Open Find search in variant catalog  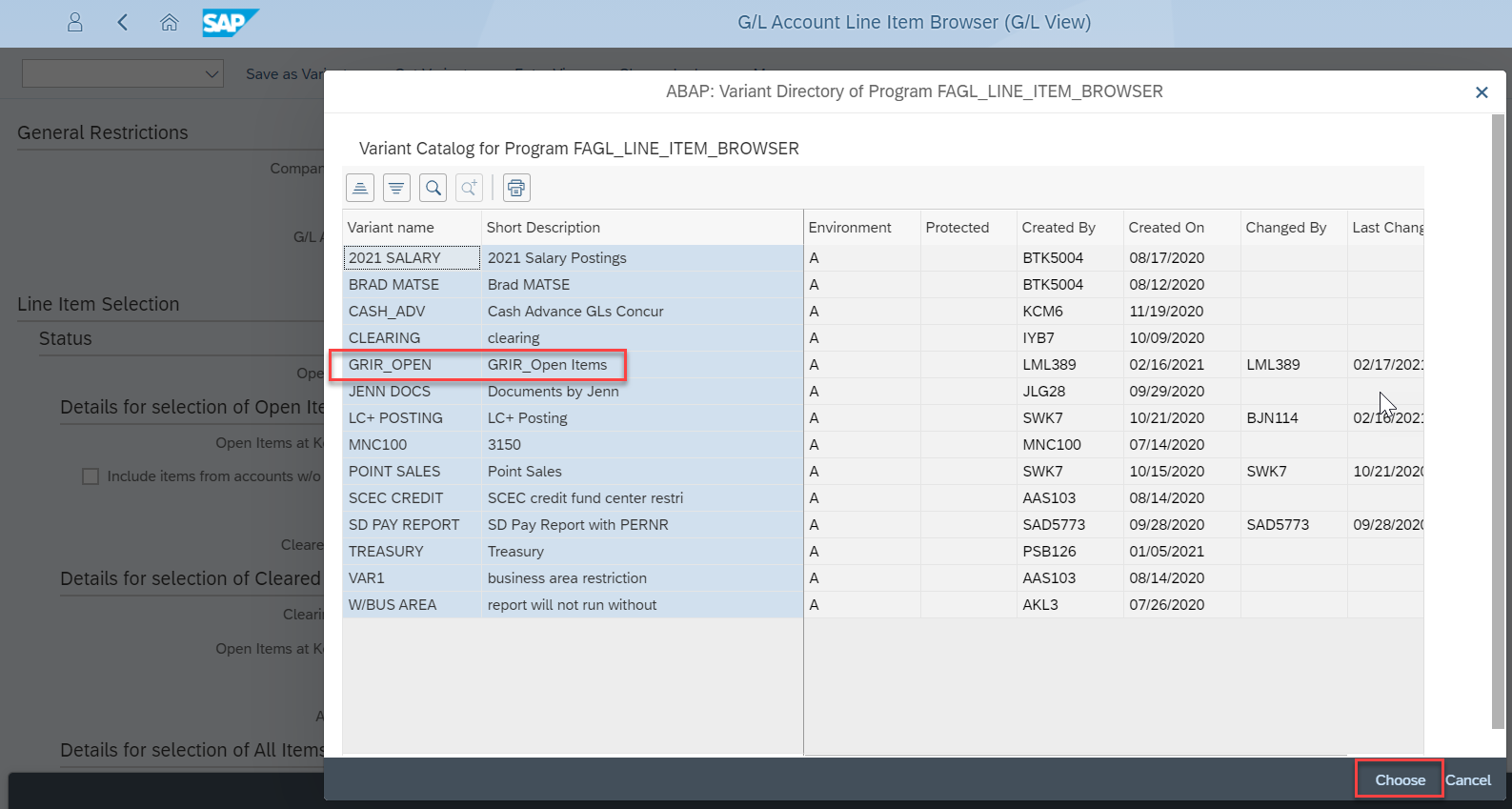tap(433, 188)
